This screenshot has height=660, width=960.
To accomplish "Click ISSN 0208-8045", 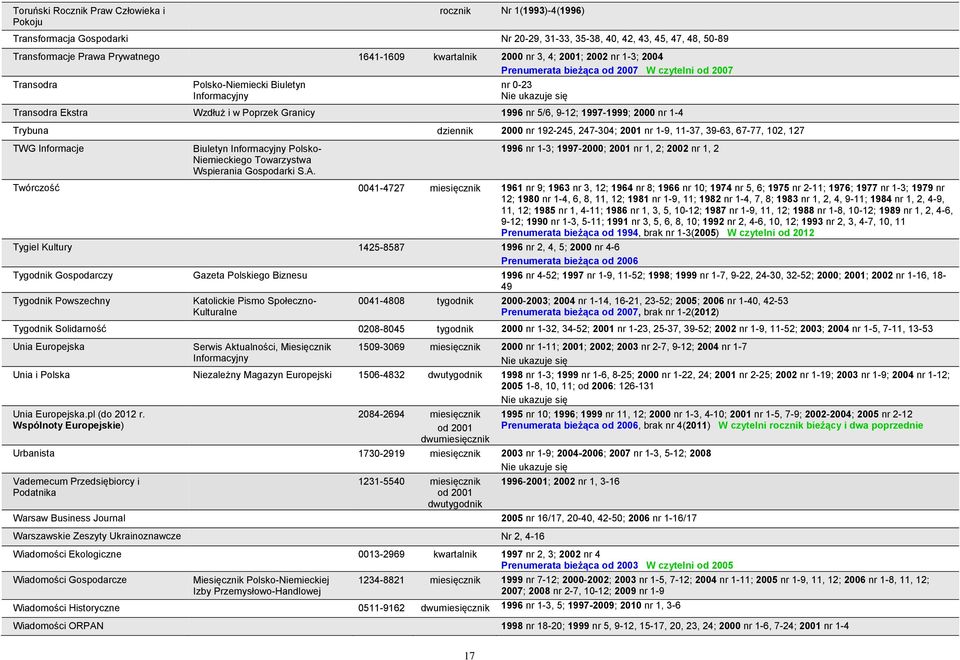I will 381,329.
